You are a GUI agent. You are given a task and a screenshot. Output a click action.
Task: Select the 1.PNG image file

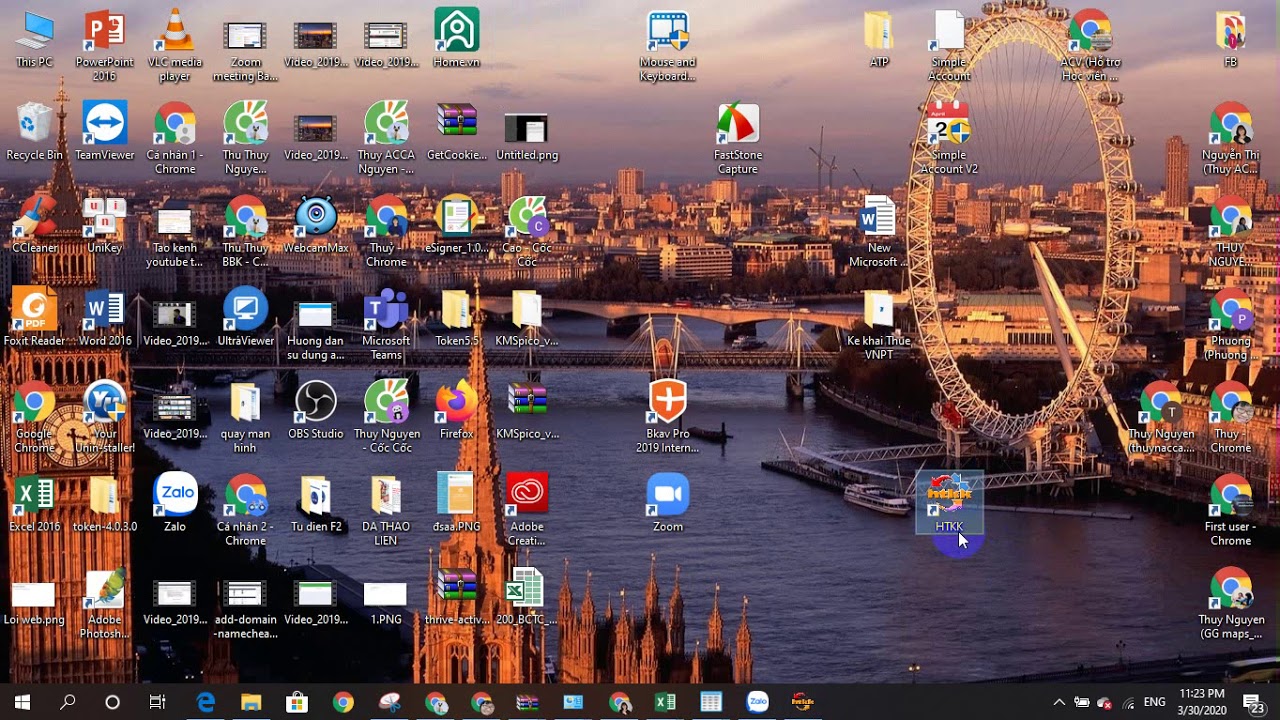(x=386, y=603)
